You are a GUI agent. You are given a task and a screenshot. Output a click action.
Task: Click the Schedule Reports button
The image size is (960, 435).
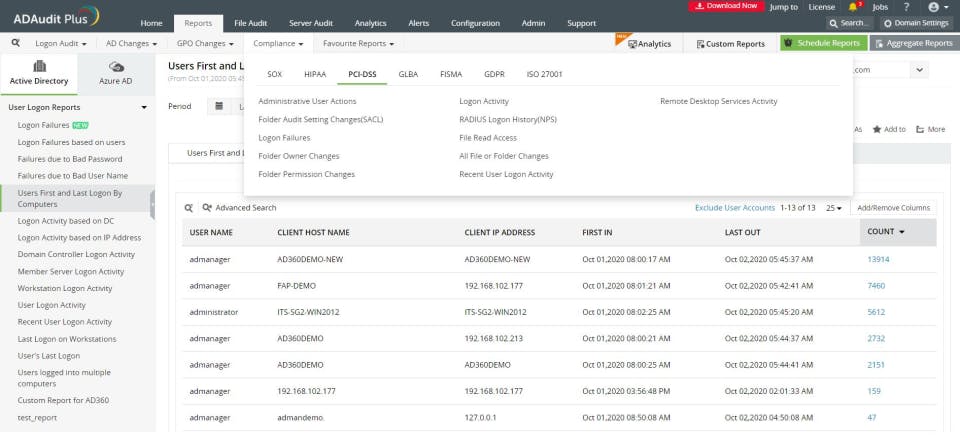823,44
